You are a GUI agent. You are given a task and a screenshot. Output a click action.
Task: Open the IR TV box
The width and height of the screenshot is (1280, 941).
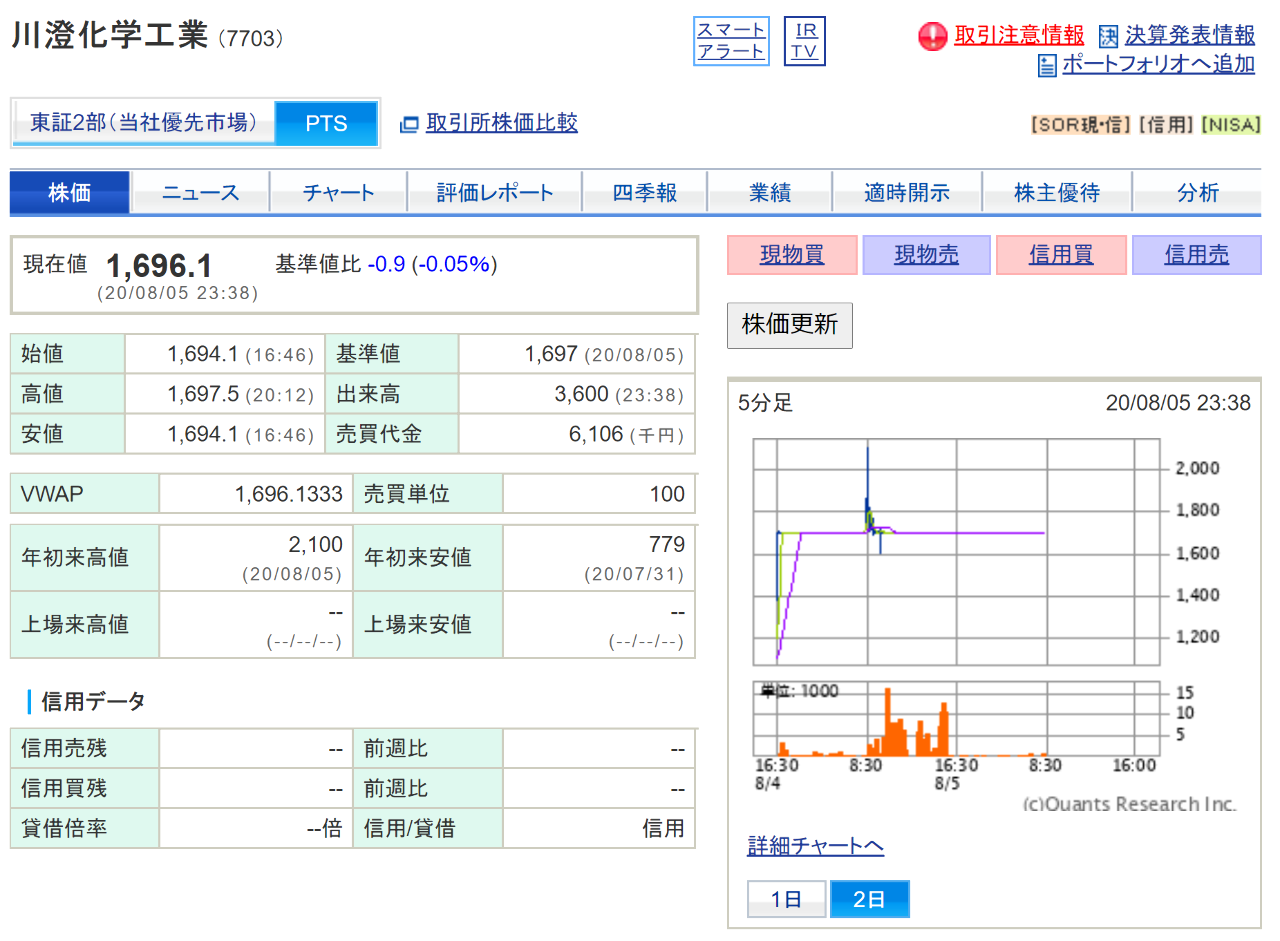click(805, 42)
